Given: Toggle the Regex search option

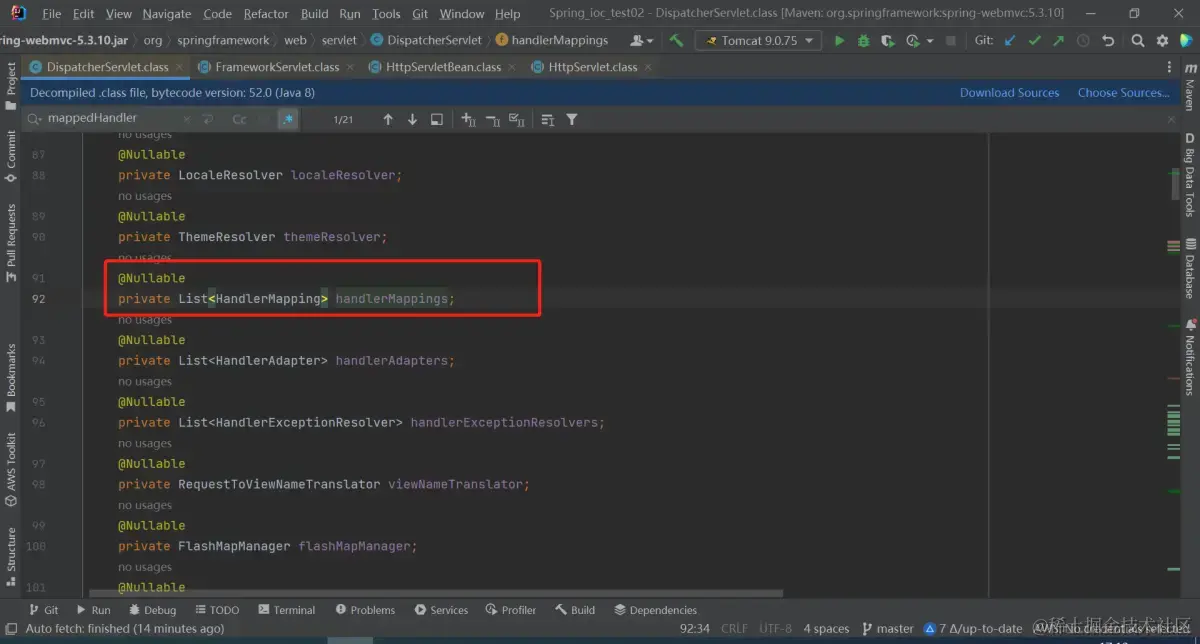Looking at the screenshot, I should pyautogui.click(x=288, y=119).
